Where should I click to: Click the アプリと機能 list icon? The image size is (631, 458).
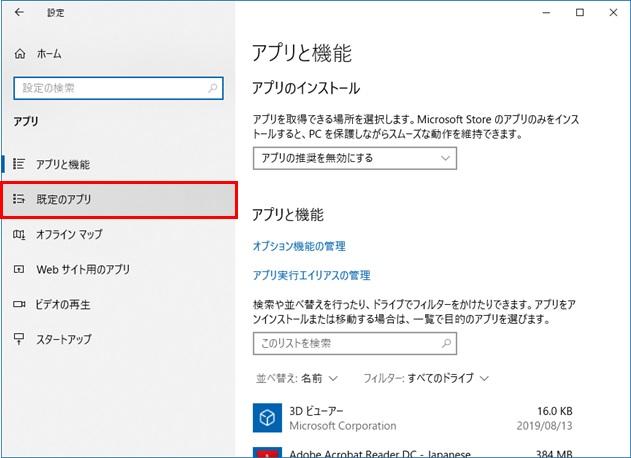[x=19, y=164]
